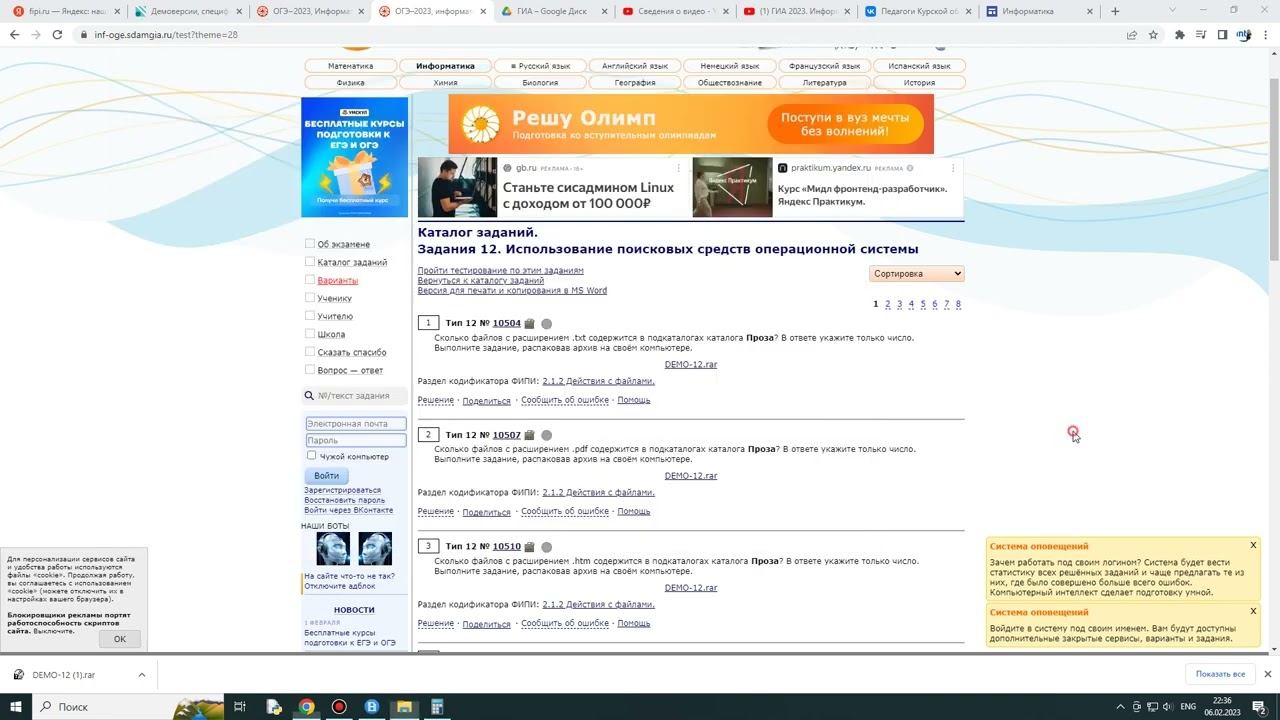Click the briefcase icon next to task 10507
Viewport: 1280px width, 720px height.
(530, 435)
